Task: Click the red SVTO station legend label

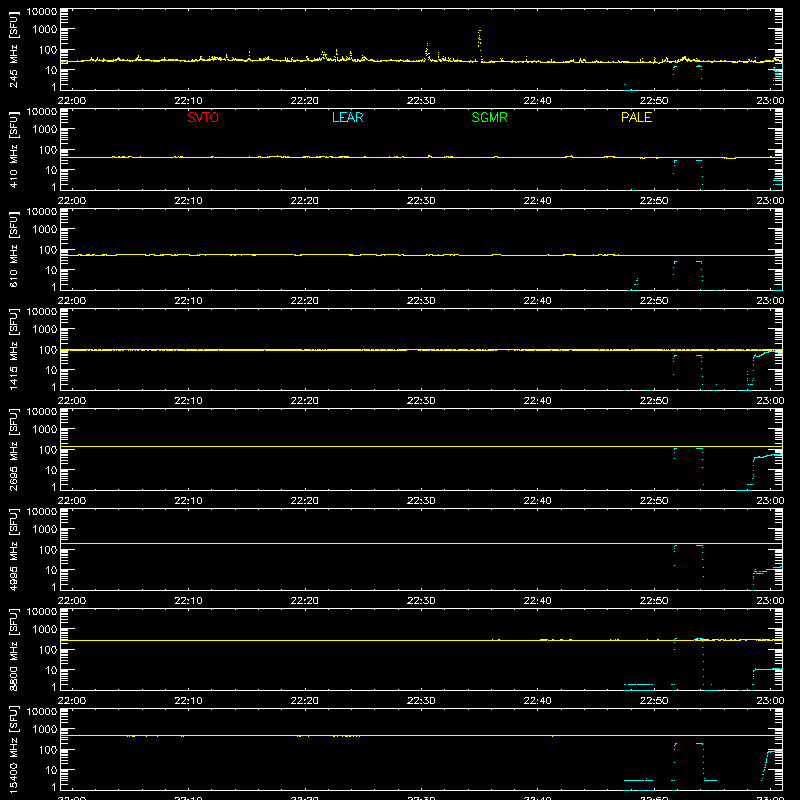Action: click(x=203, y=117)
